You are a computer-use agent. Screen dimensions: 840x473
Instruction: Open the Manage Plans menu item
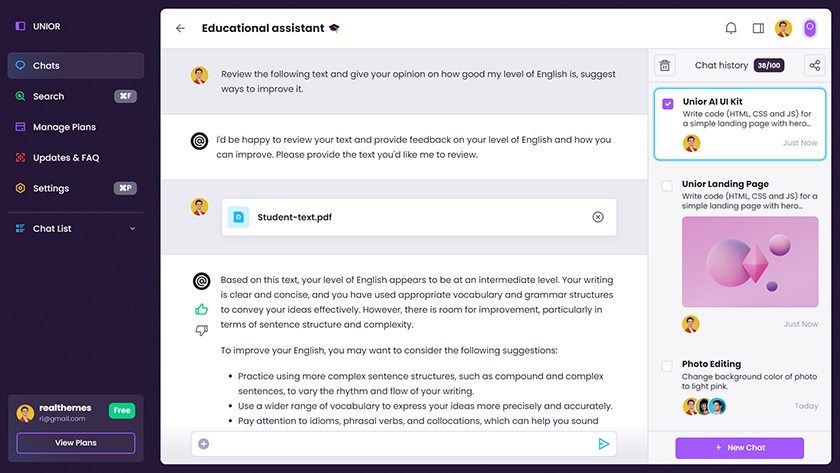coord(64,127)
